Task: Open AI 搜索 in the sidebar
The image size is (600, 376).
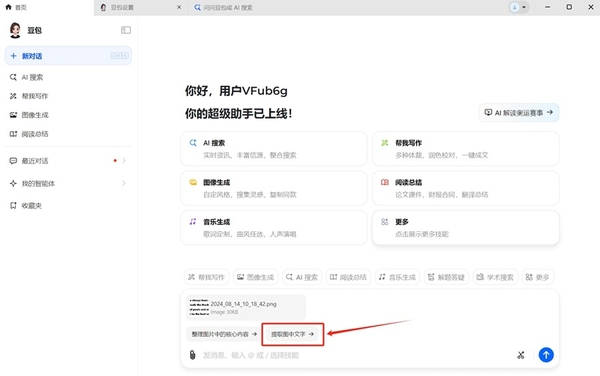Action: point(68,77)
